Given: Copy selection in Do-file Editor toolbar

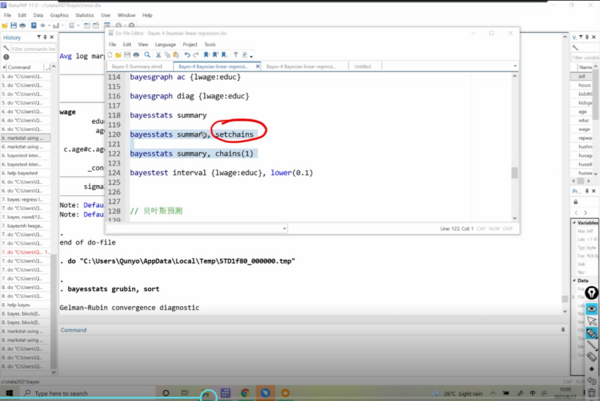Looking at the screenshot, I should (x=167, y=55).
